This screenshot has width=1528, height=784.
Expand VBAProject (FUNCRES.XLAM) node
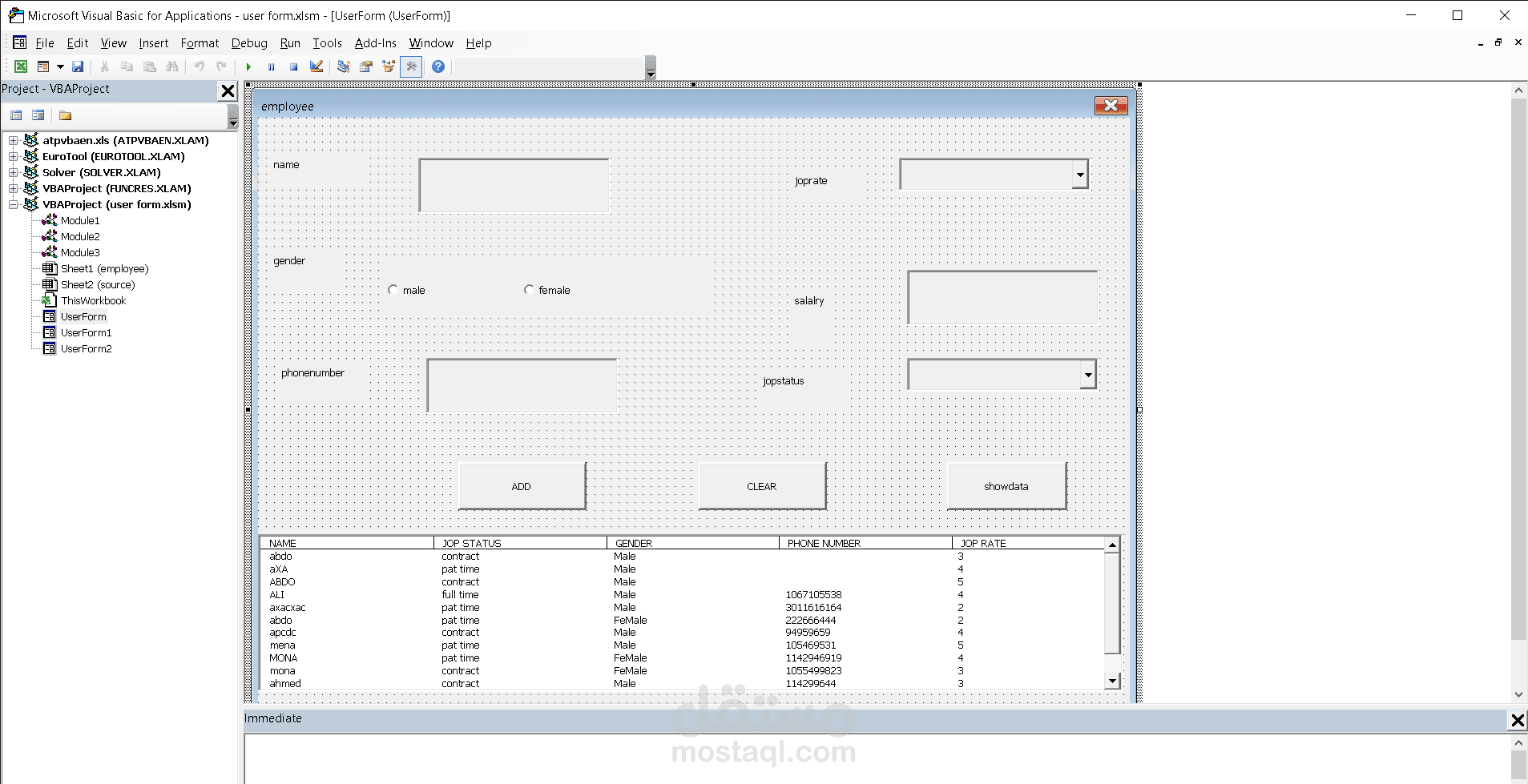(13, 188)
